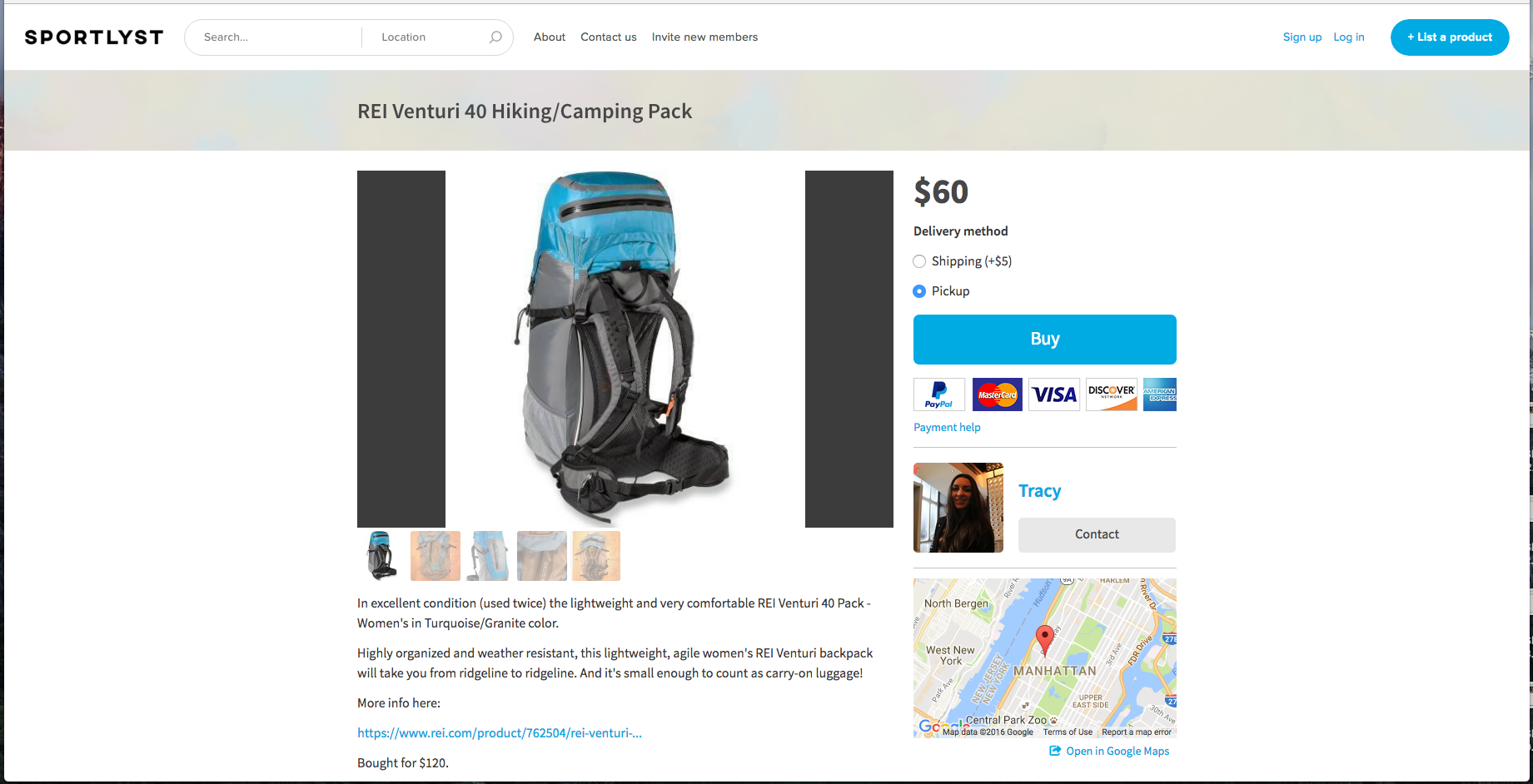Click the MasterCard payment icon
This screenshot has height=784, width=1533.
point(997,394)
